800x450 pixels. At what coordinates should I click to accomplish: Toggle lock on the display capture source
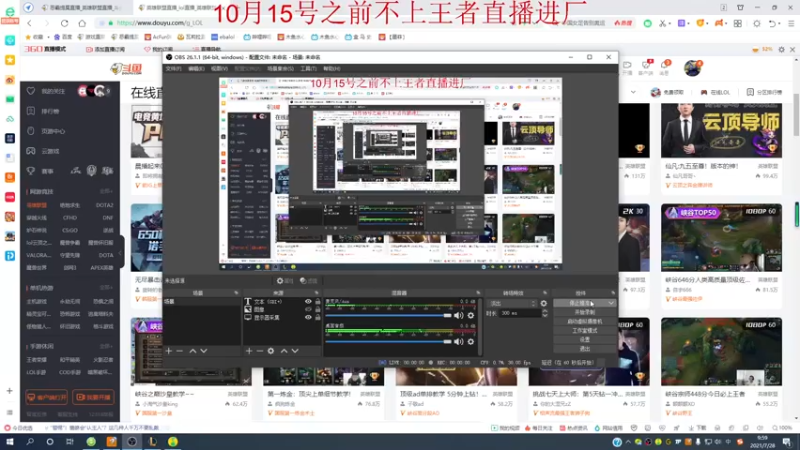click(x=317, y=317)
